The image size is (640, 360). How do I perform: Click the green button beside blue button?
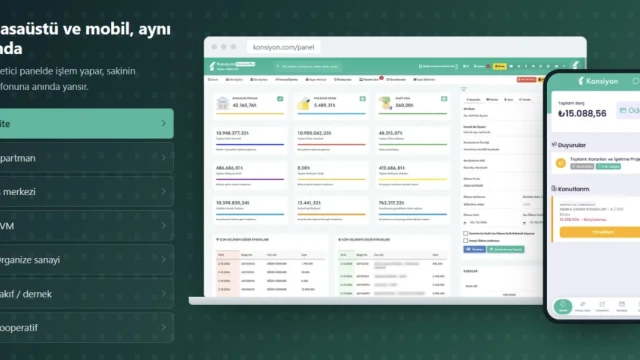pyautogui.click(x=505, y=249)
